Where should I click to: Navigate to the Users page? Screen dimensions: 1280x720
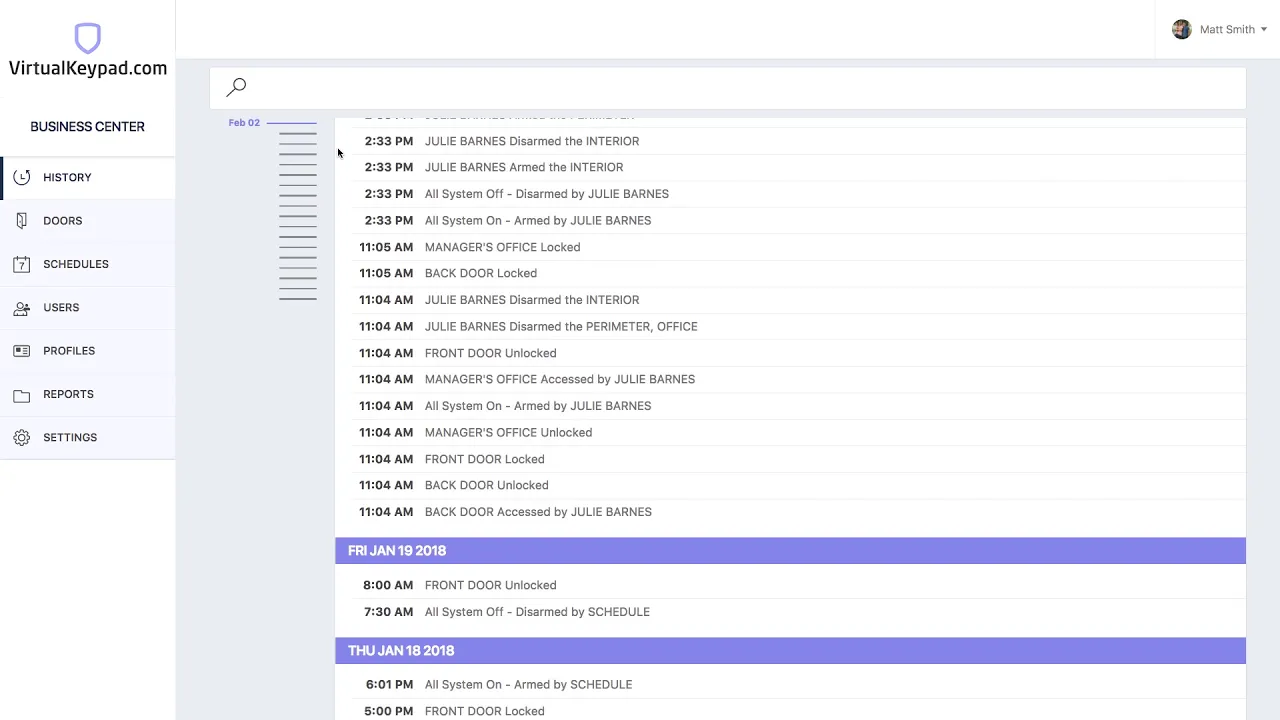pos(87,307)
